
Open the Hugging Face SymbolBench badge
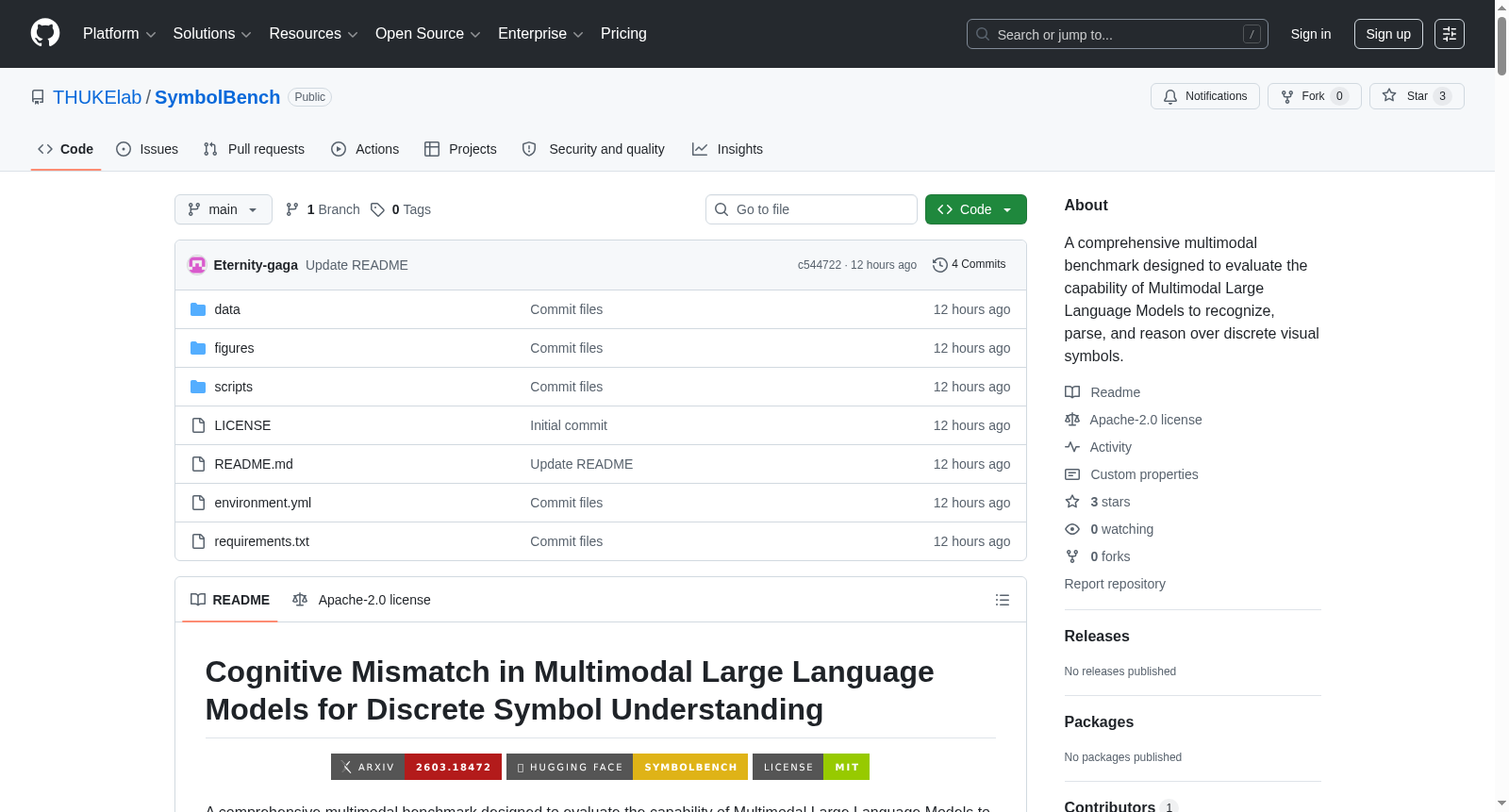(x=627, y=767)
